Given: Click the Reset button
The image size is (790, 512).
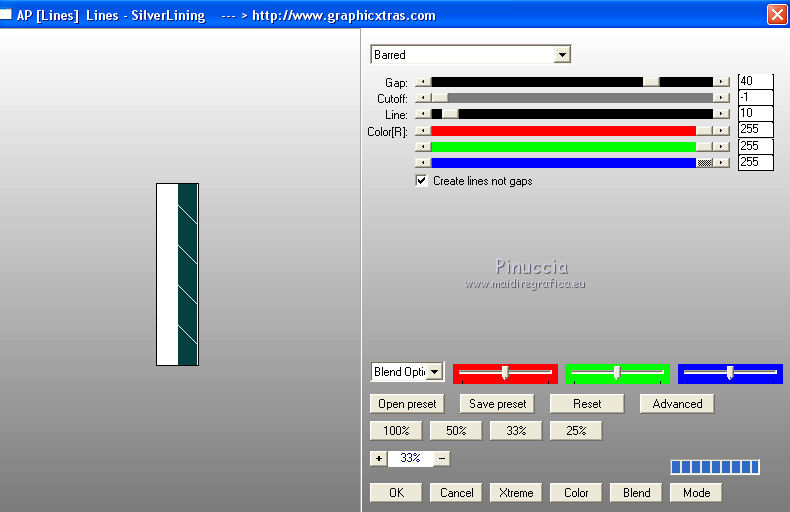Looking at the screenshot, I should point(587,404).
